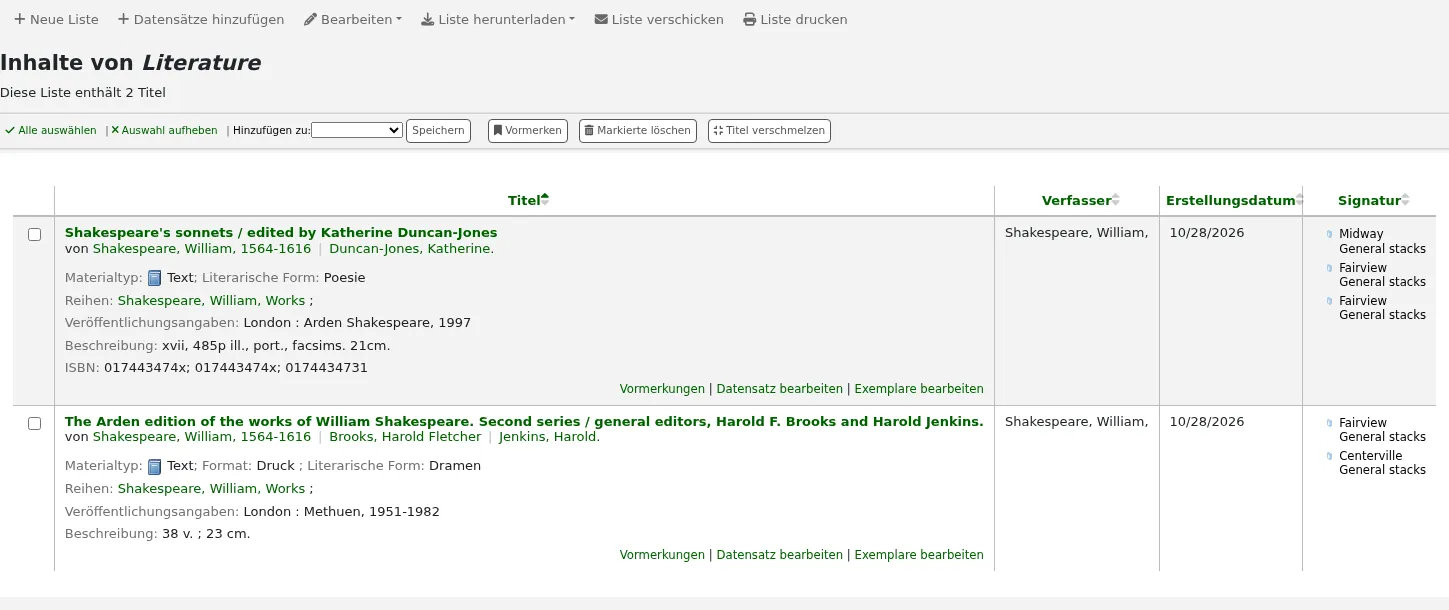
Task: Click the Neue Liste button
Action: [56, 19]
